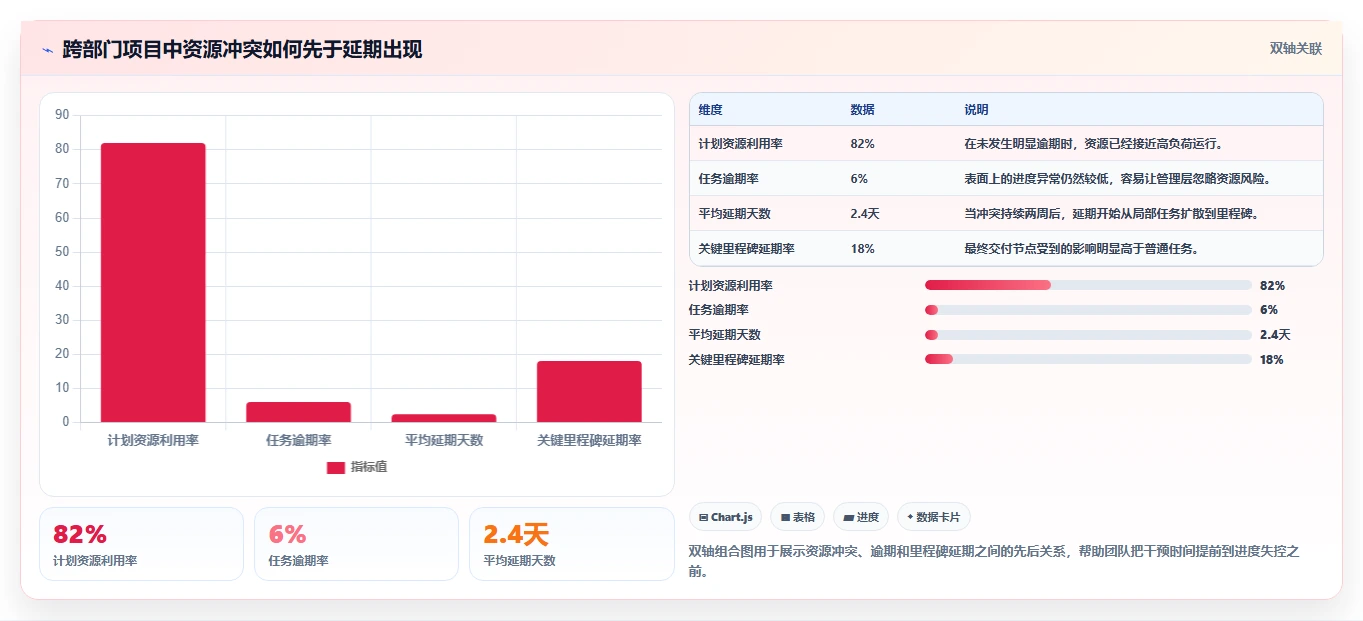Click the 维度 table column header
The width and height of the screenshot is (1363, 621).
[710, 110]
